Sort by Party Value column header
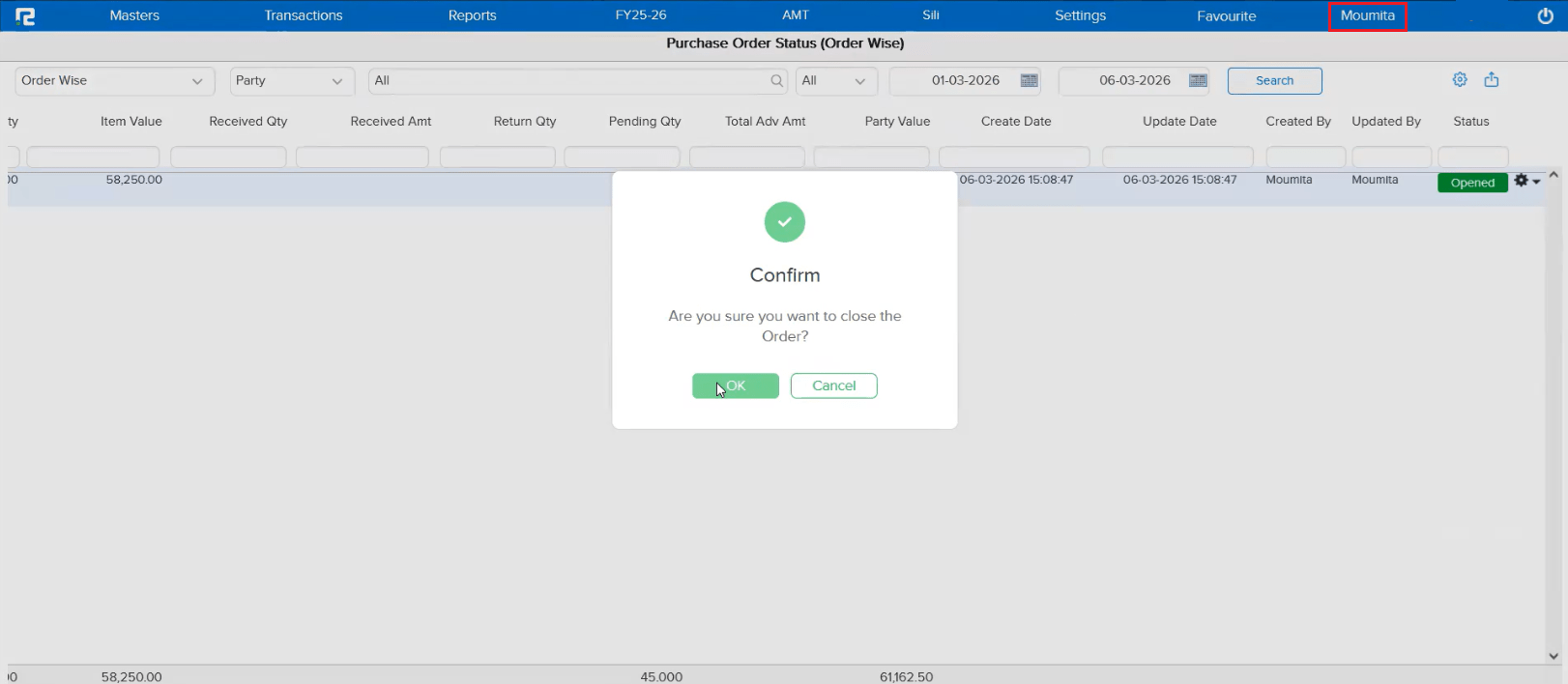 click(897, 122)
